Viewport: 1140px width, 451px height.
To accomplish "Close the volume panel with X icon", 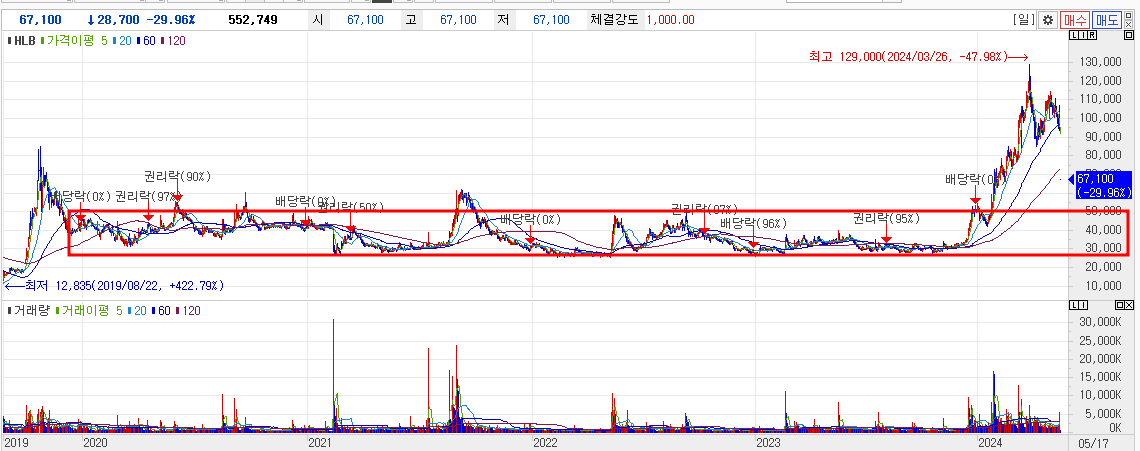I will pyautogui.click(x=1129, y=305).
